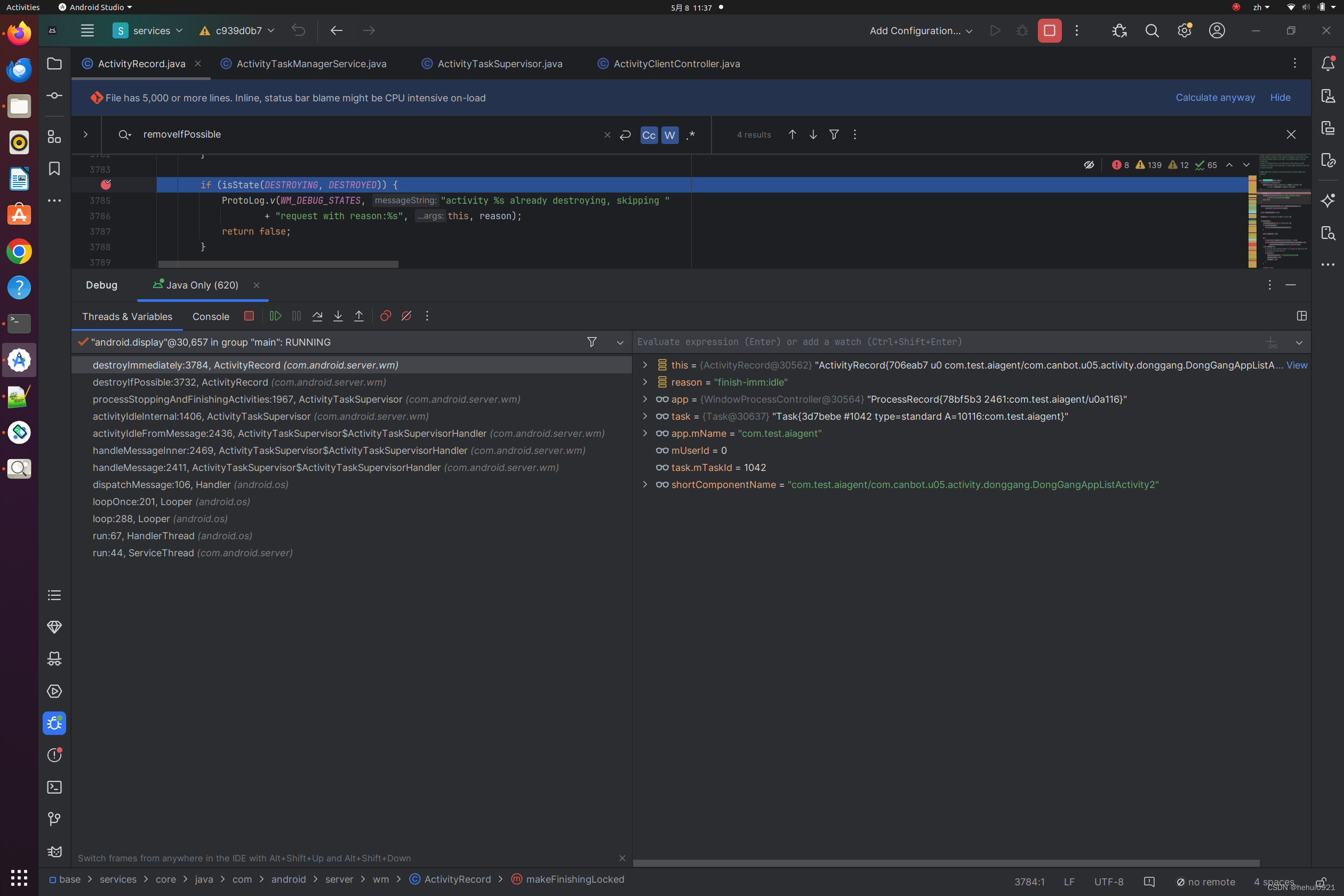
Task: Click the Calculate anyway link
Action: coord(1215,98)
